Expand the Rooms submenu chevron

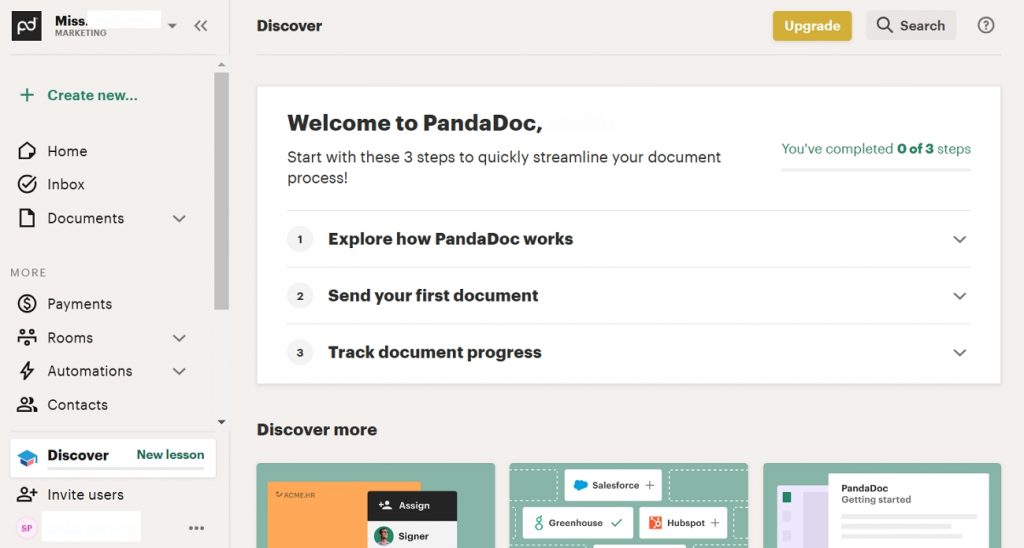(x=179, y=338)
